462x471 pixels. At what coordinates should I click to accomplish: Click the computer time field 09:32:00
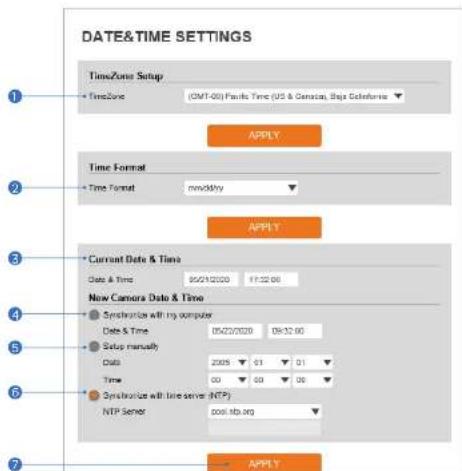point(295,331)
